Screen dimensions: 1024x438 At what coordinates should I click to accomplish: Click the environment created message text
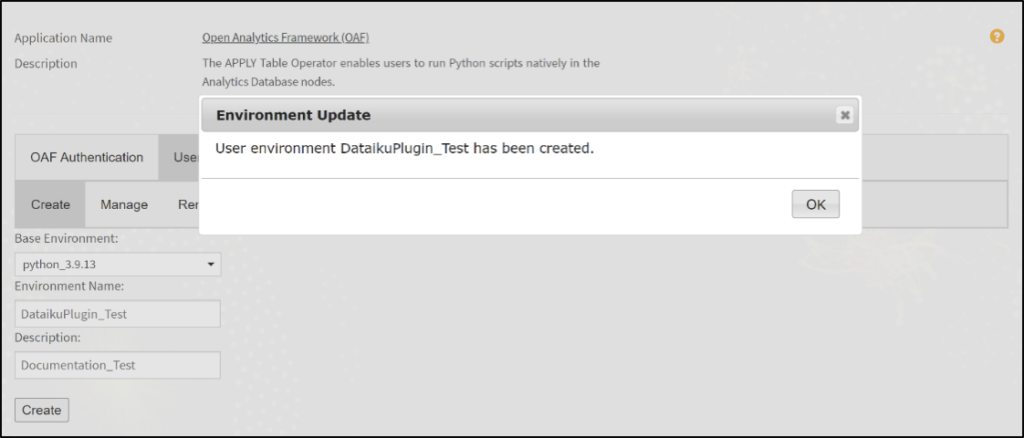405,148
